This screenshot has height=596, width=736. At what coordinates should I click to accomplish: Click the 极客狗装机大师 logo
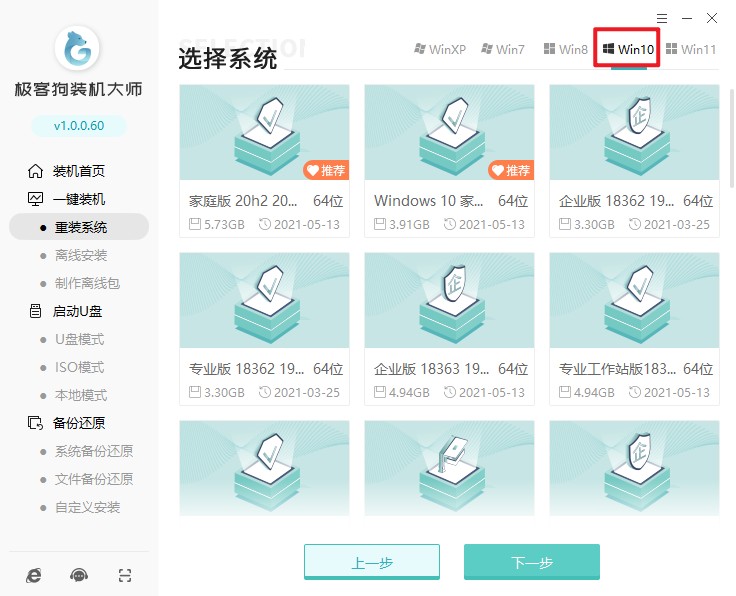tap(78, 52)
